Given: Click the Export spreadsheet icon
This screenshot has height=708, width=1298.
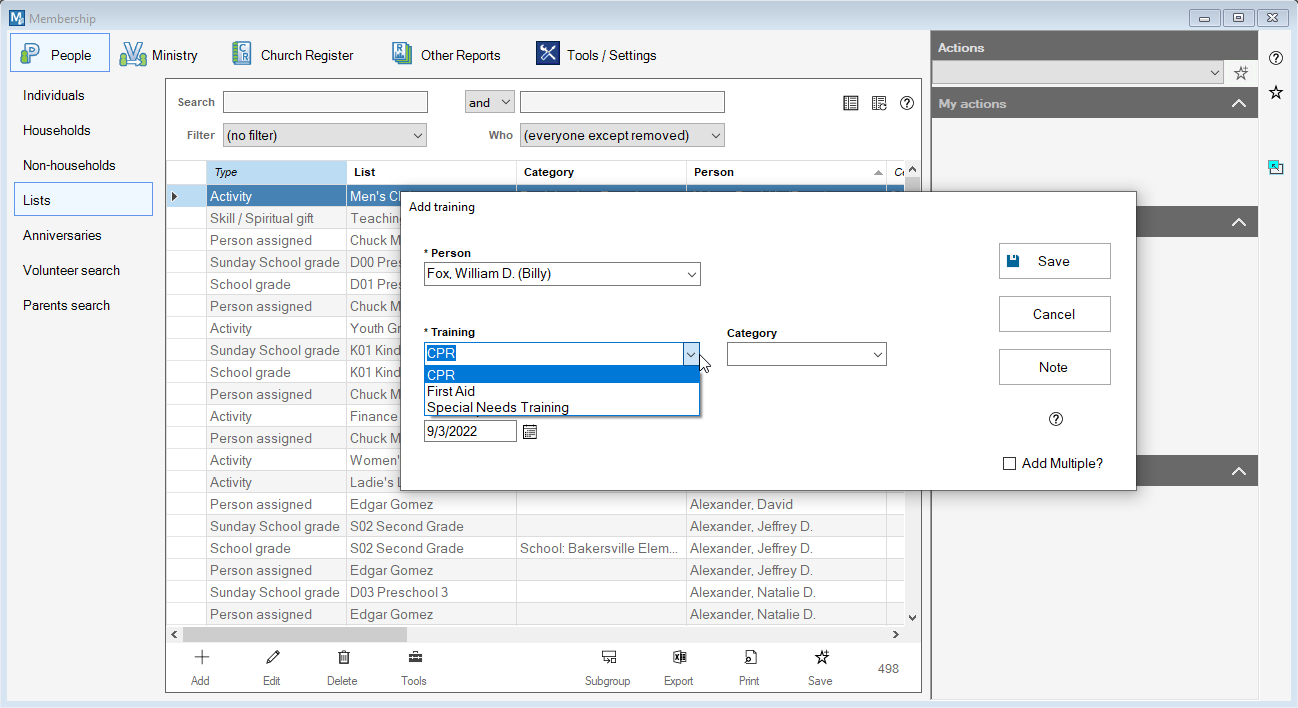Looking at the screenshot, I should tap(679, 658).
